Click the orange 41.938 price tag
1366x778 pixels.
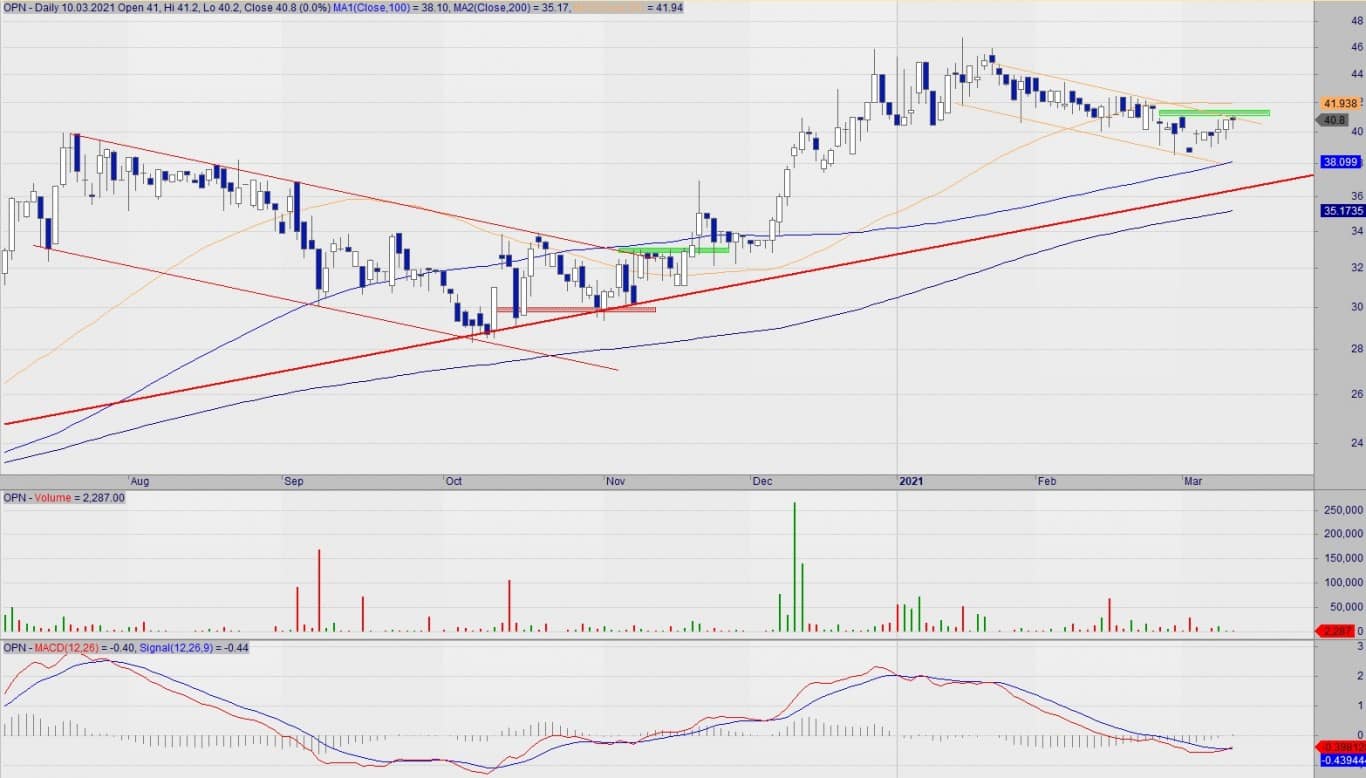1339,104
